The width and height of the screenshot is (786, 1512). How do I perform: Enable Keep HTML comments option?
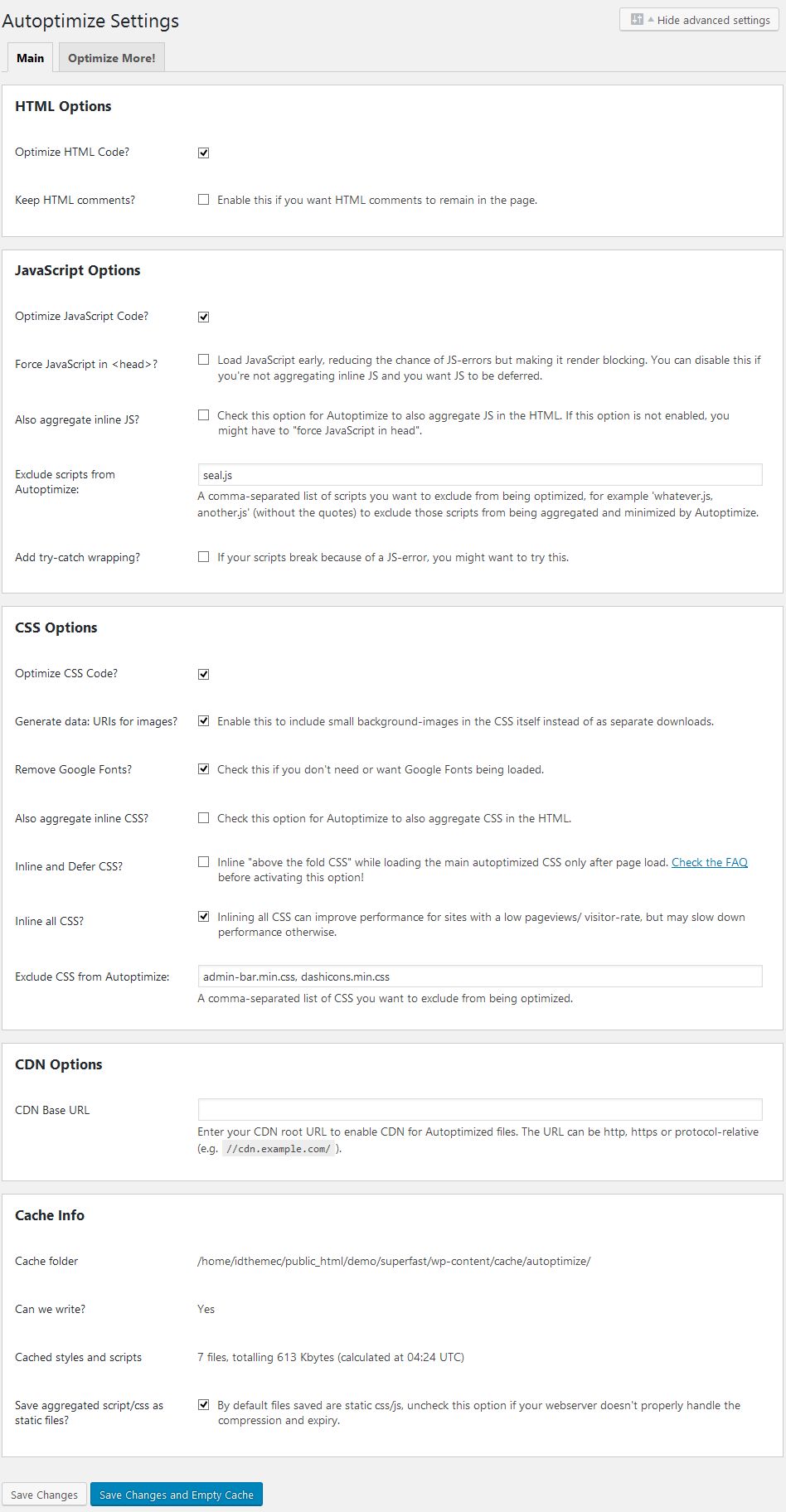pos(204,200)
